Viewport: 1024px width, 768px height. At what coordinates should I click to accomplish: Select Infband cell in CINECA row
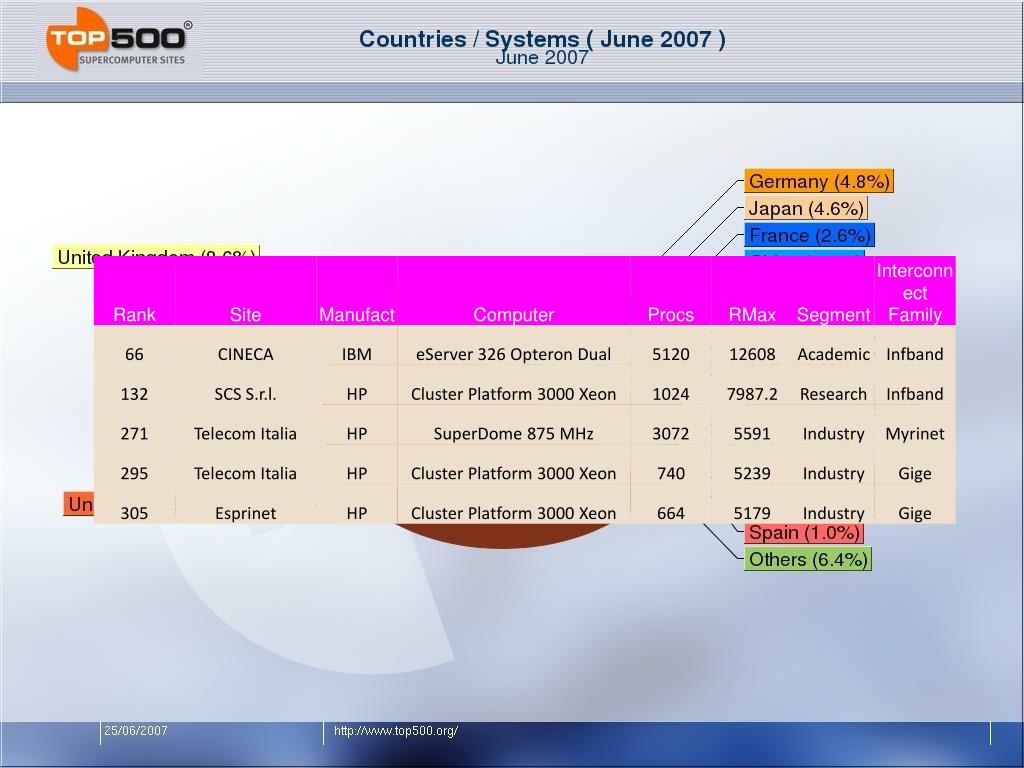915,354
